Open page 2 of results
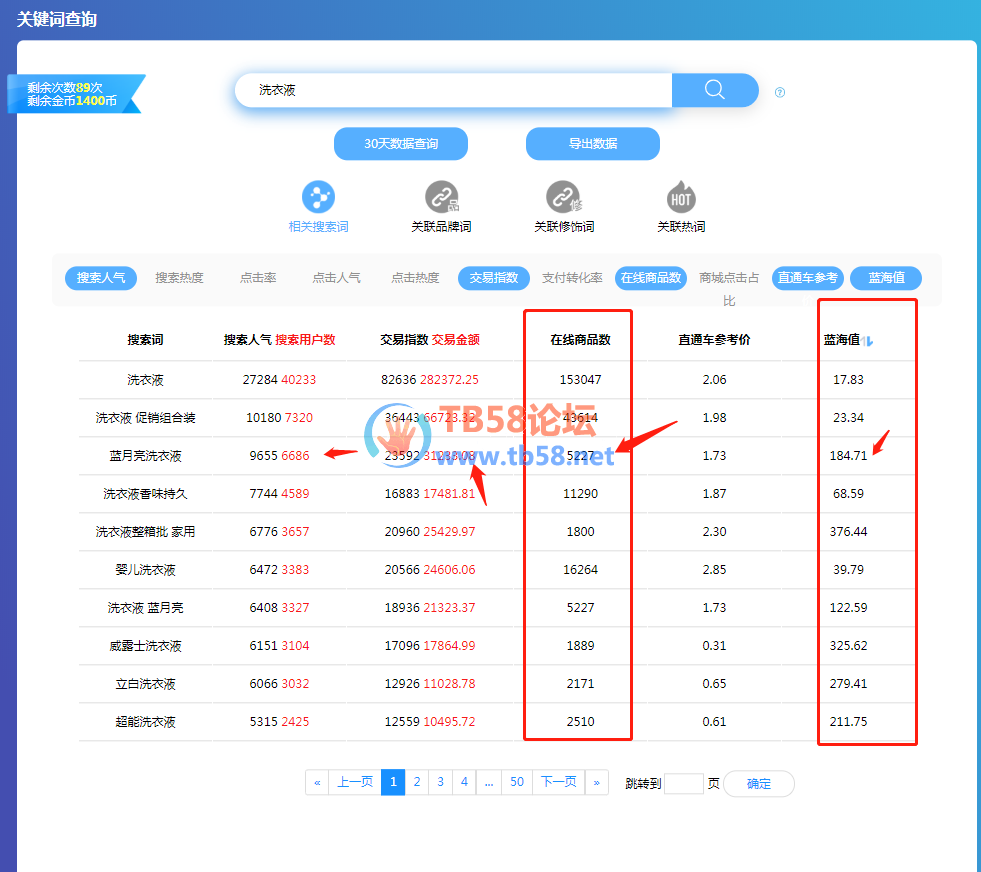 coord(417,783)
